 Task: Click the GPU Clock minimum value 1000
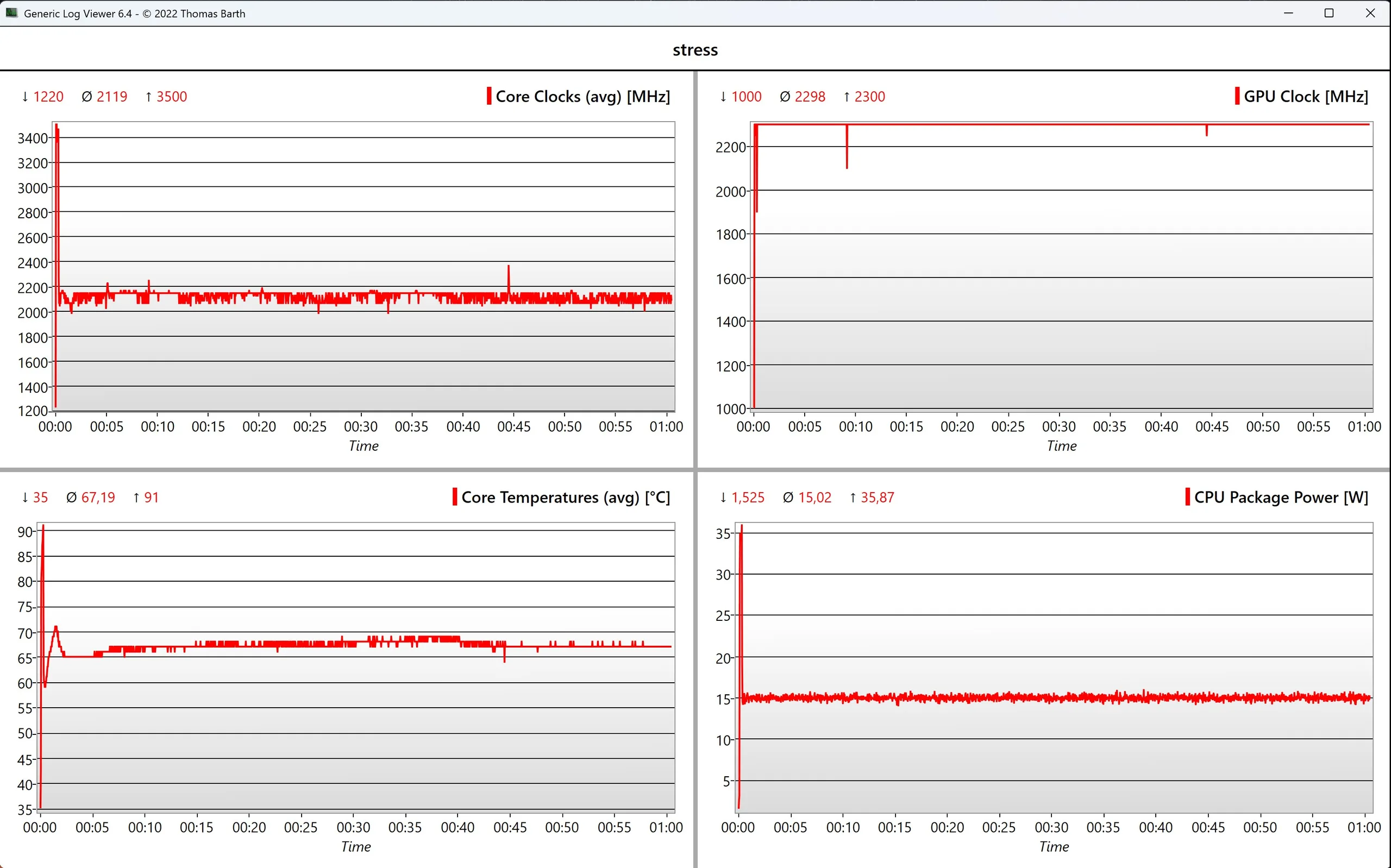747,97
